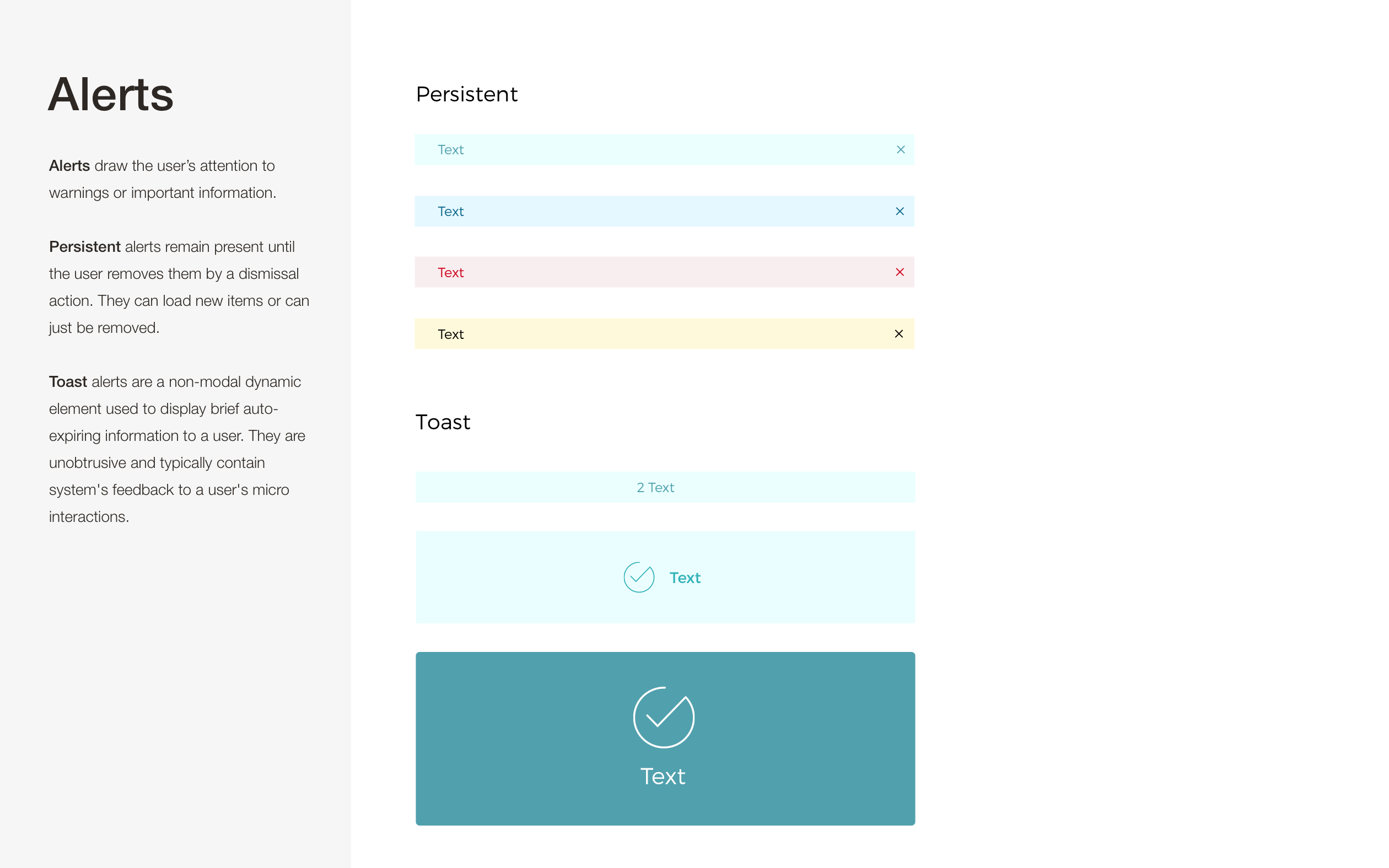Dismiss the teal persistent alert
Screen dimensions: 1389x868
[x=901, y=150]
